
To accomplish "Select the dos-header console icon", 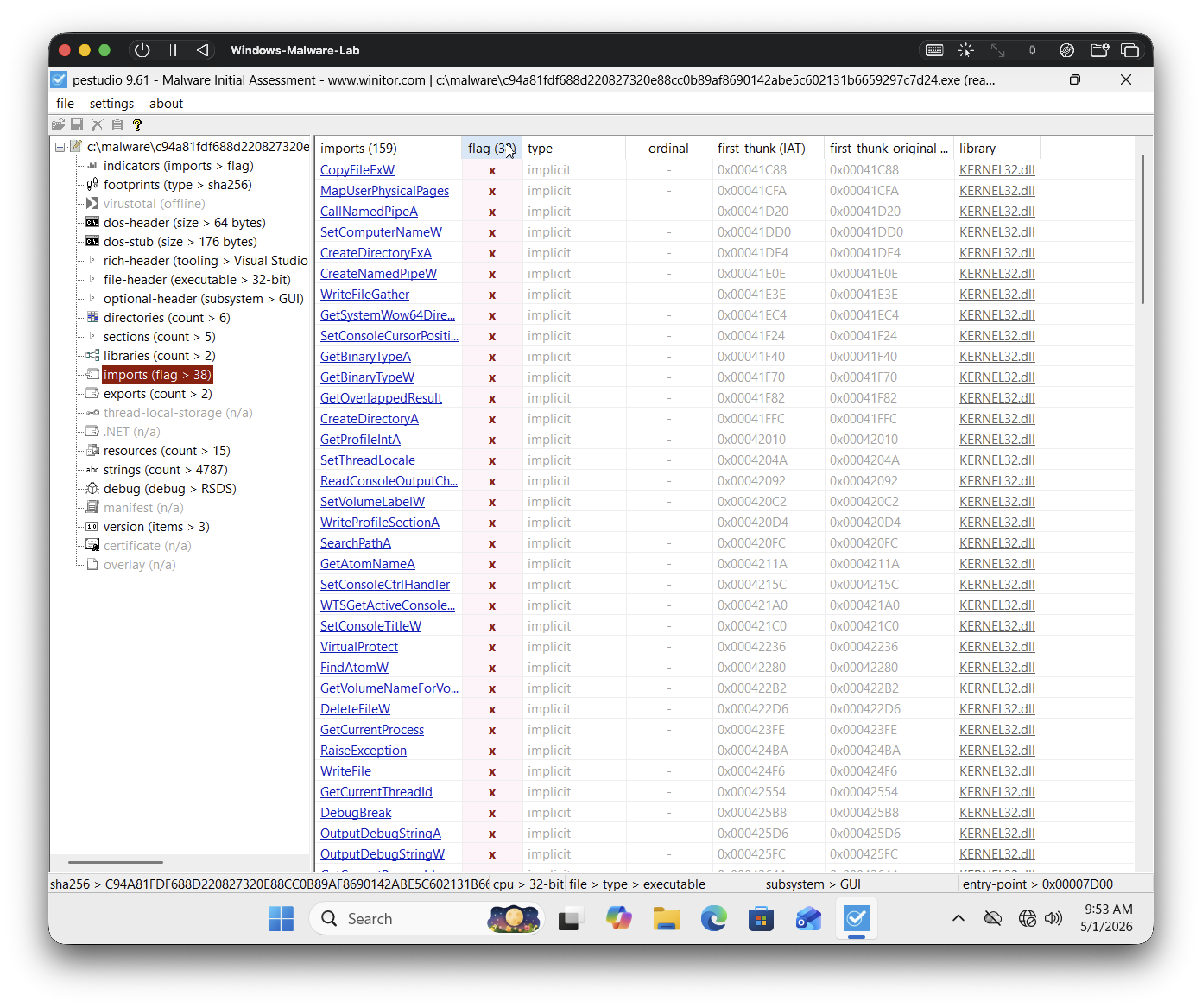I will [x=92, y=223].
